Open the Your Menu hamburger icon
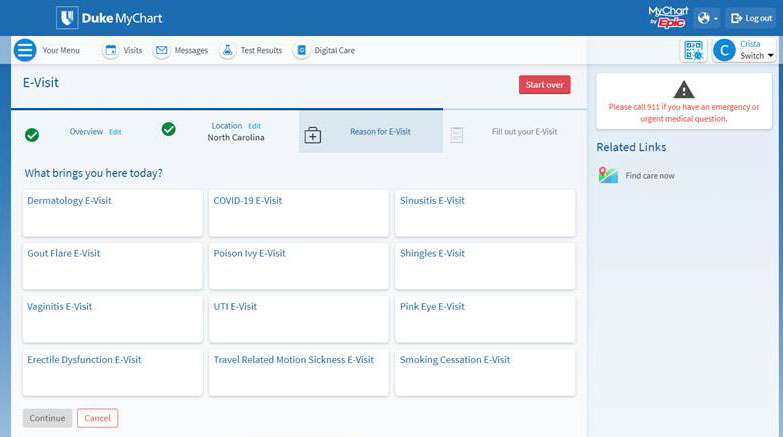 (25, 50)
